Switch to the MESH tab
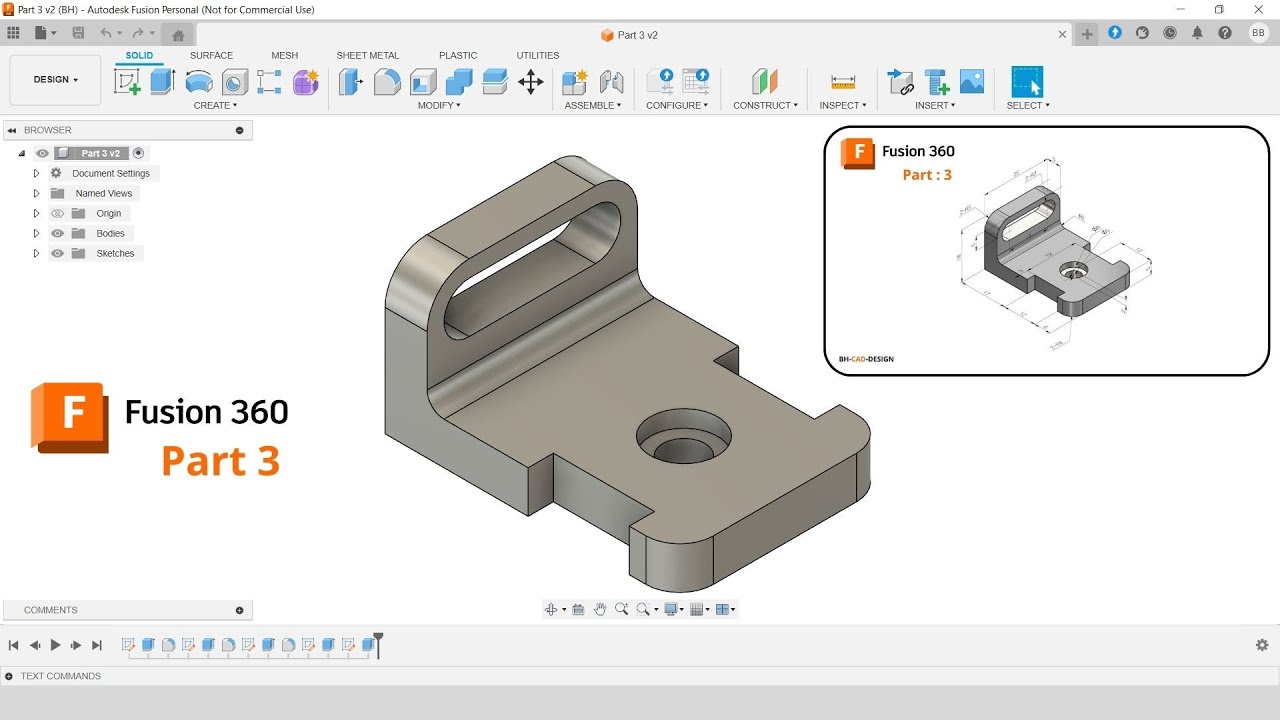Image resolution: width=1280 pixels, height=720 pixels. click(284, 55)
